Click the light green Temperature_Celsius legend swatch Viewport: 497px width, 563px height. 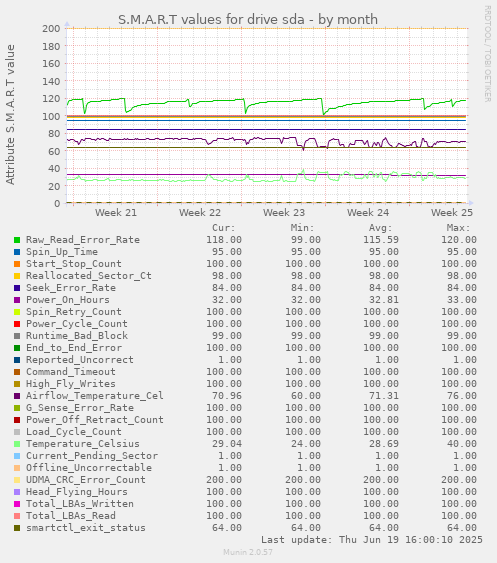coord(17,444)
